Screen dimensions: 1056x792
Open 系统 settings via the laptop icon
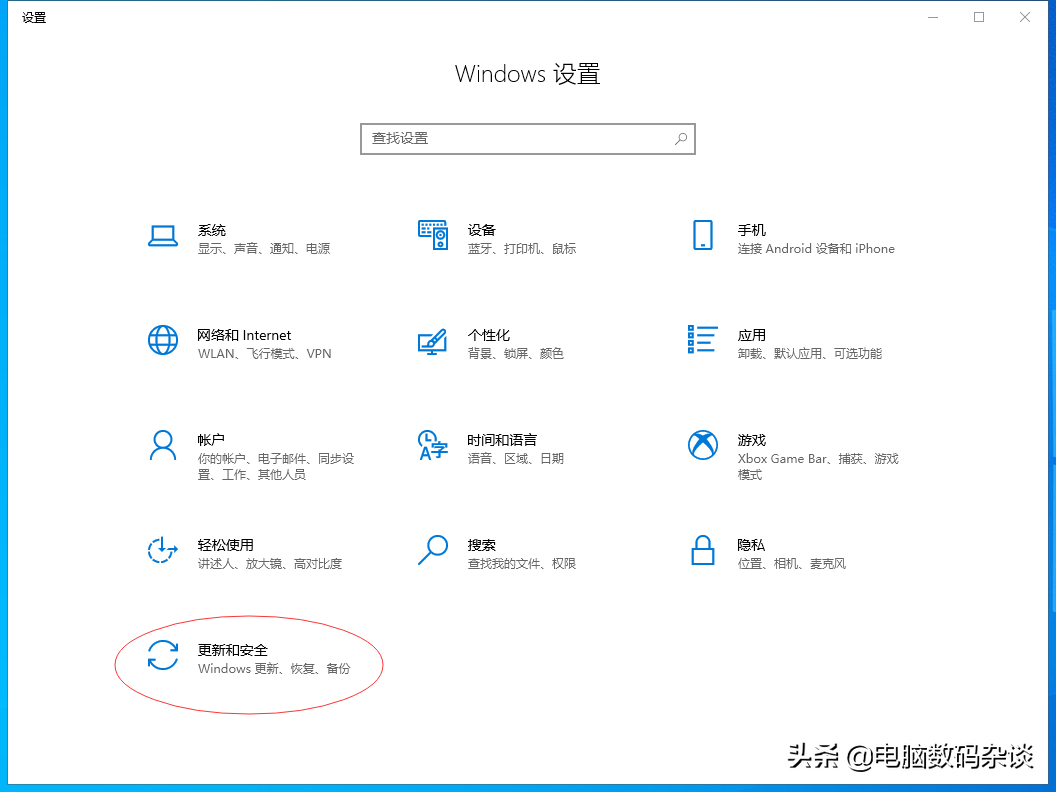(x=163, y=237)
